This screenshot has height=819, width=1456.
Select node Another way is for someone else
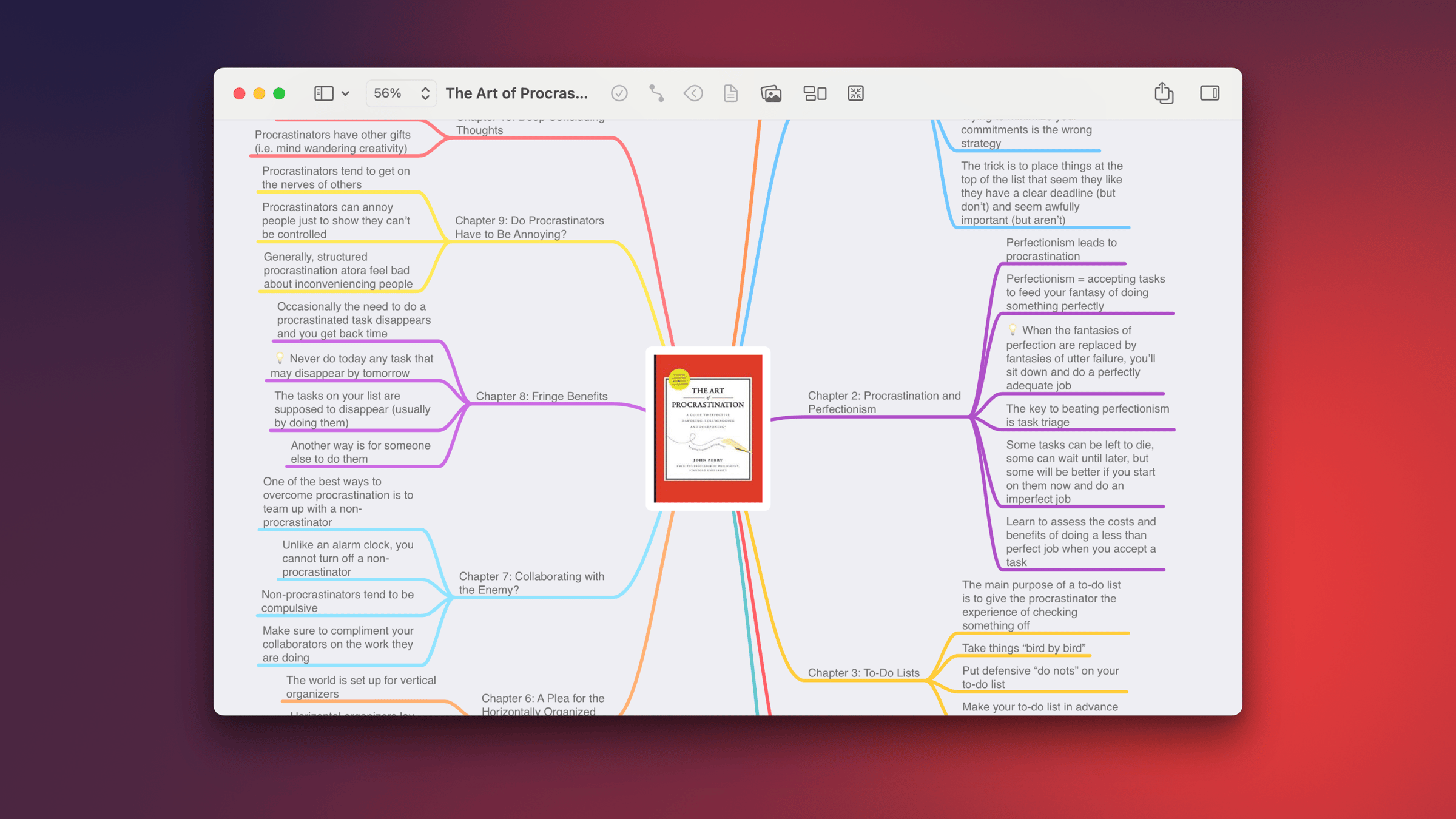click(360, 452)
